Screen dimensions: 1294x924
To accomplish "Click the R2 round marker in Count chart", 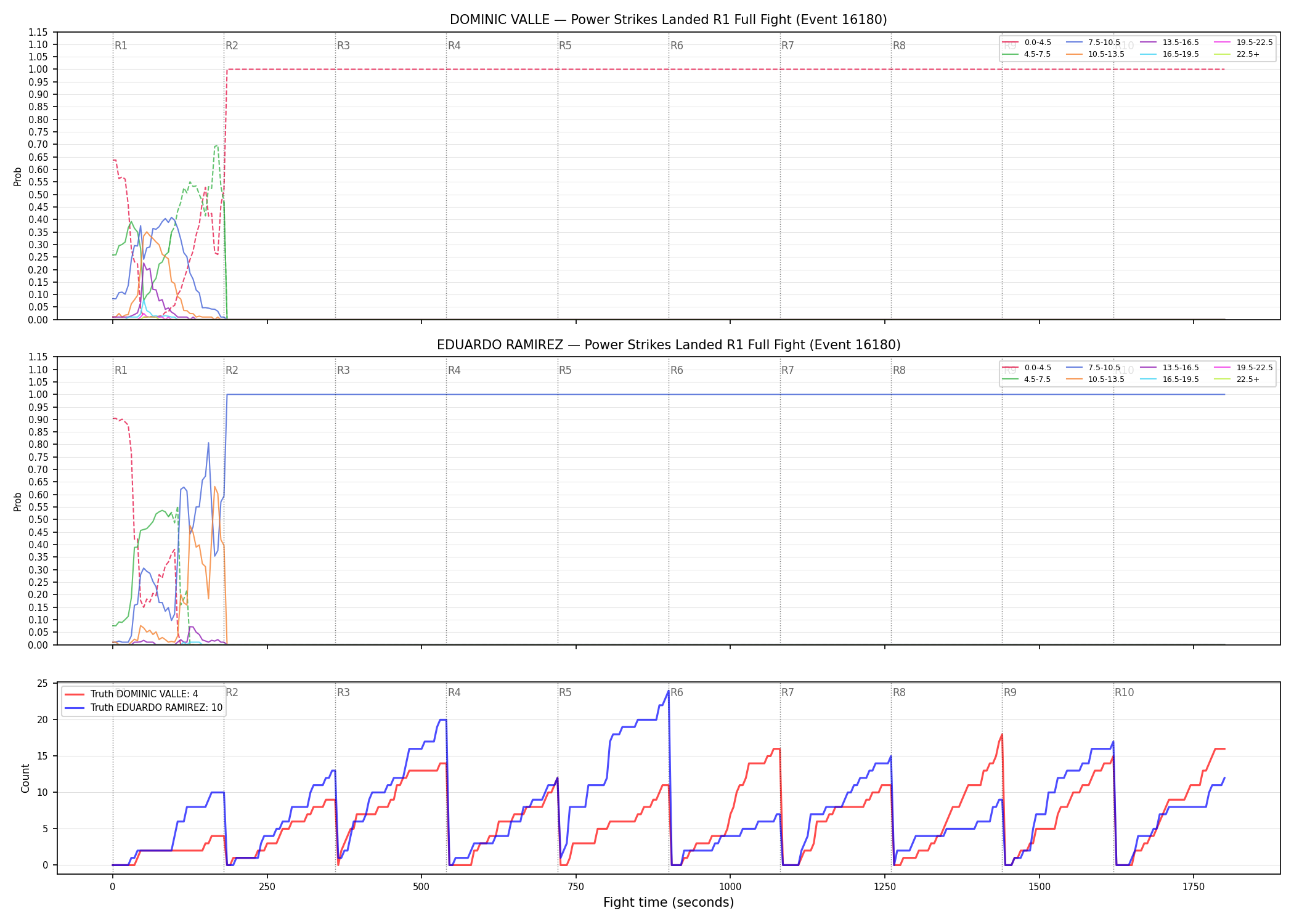I will (232, 692).
